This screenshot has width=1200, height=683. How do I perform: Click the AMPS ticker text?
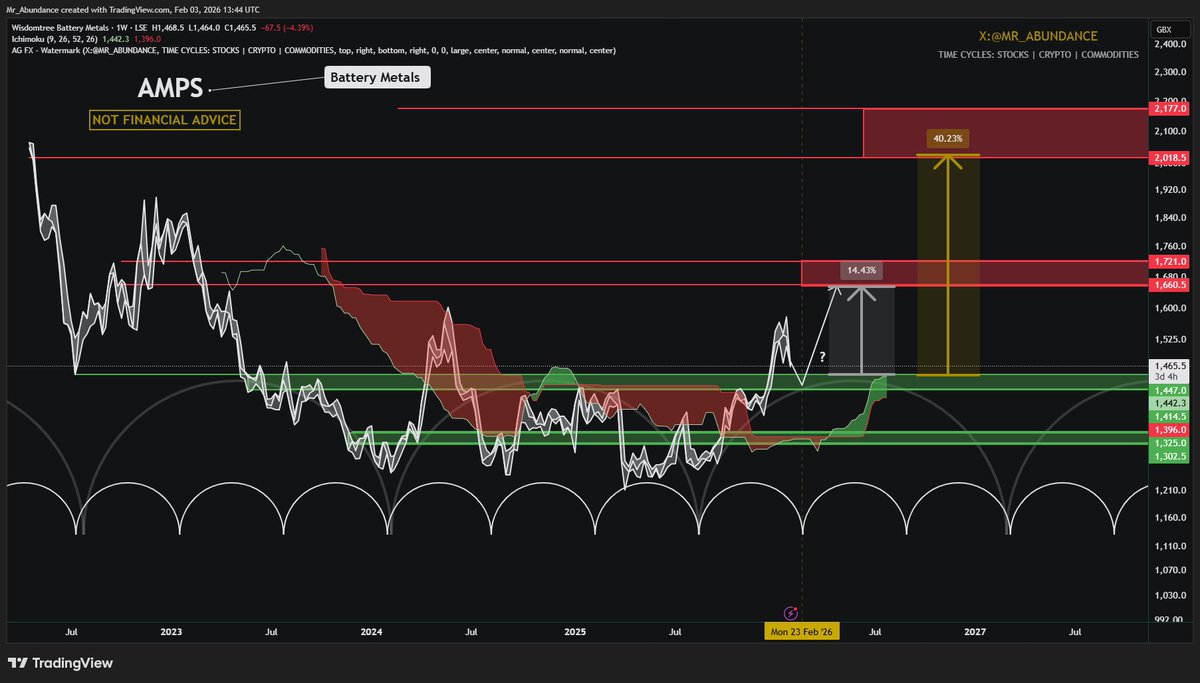[x=170, y=88]
